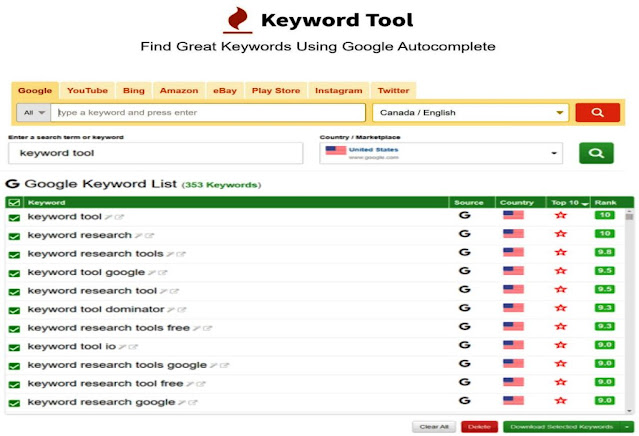Viewport: 639px width, 436px height.
Task: Switch to the Instagram tab
Action: tap(339, 90)
